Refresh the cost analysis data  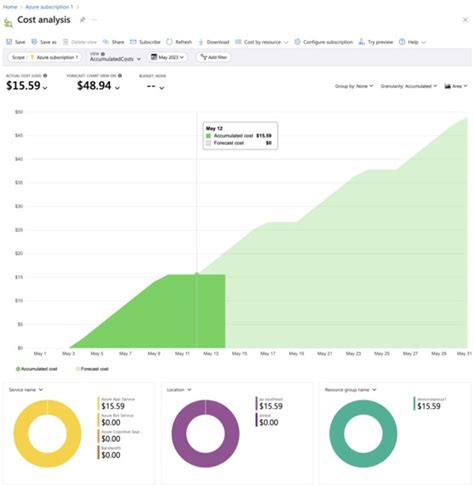click(179, 42)
